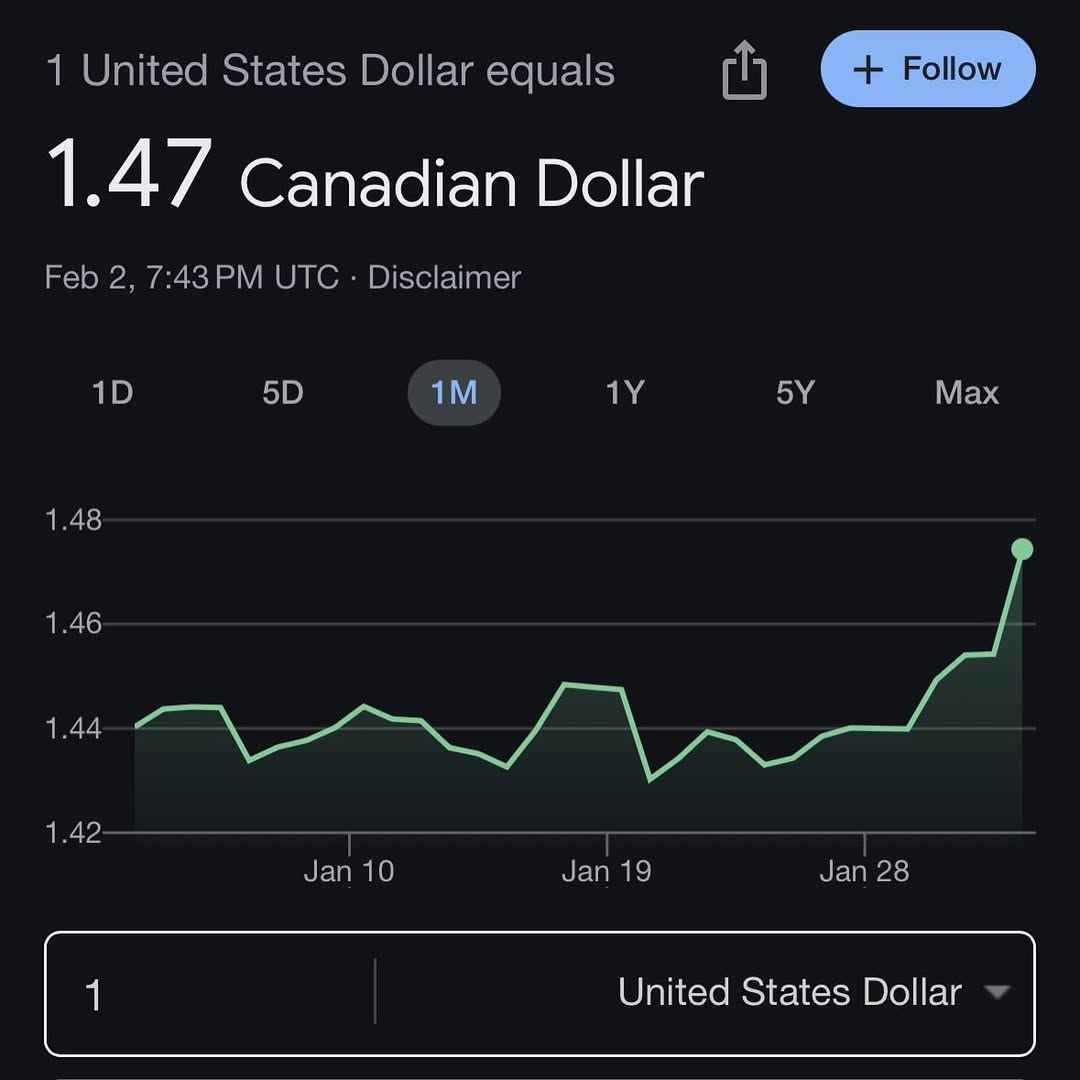Switch to the 5Y range tab

click(795, 393)
